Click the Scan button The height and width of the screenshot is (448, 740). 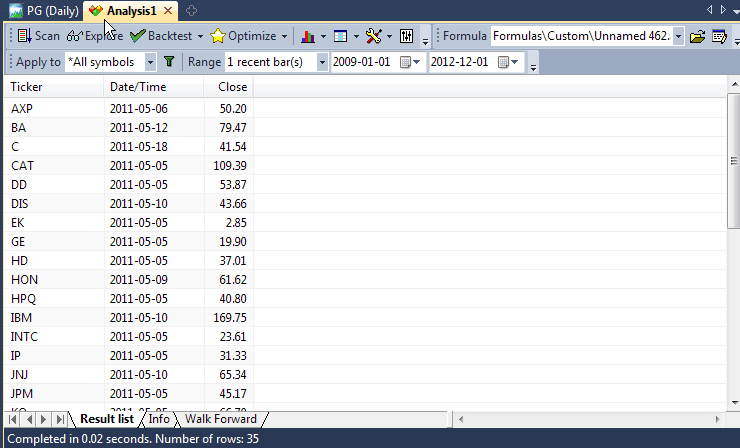pos(38,36)
